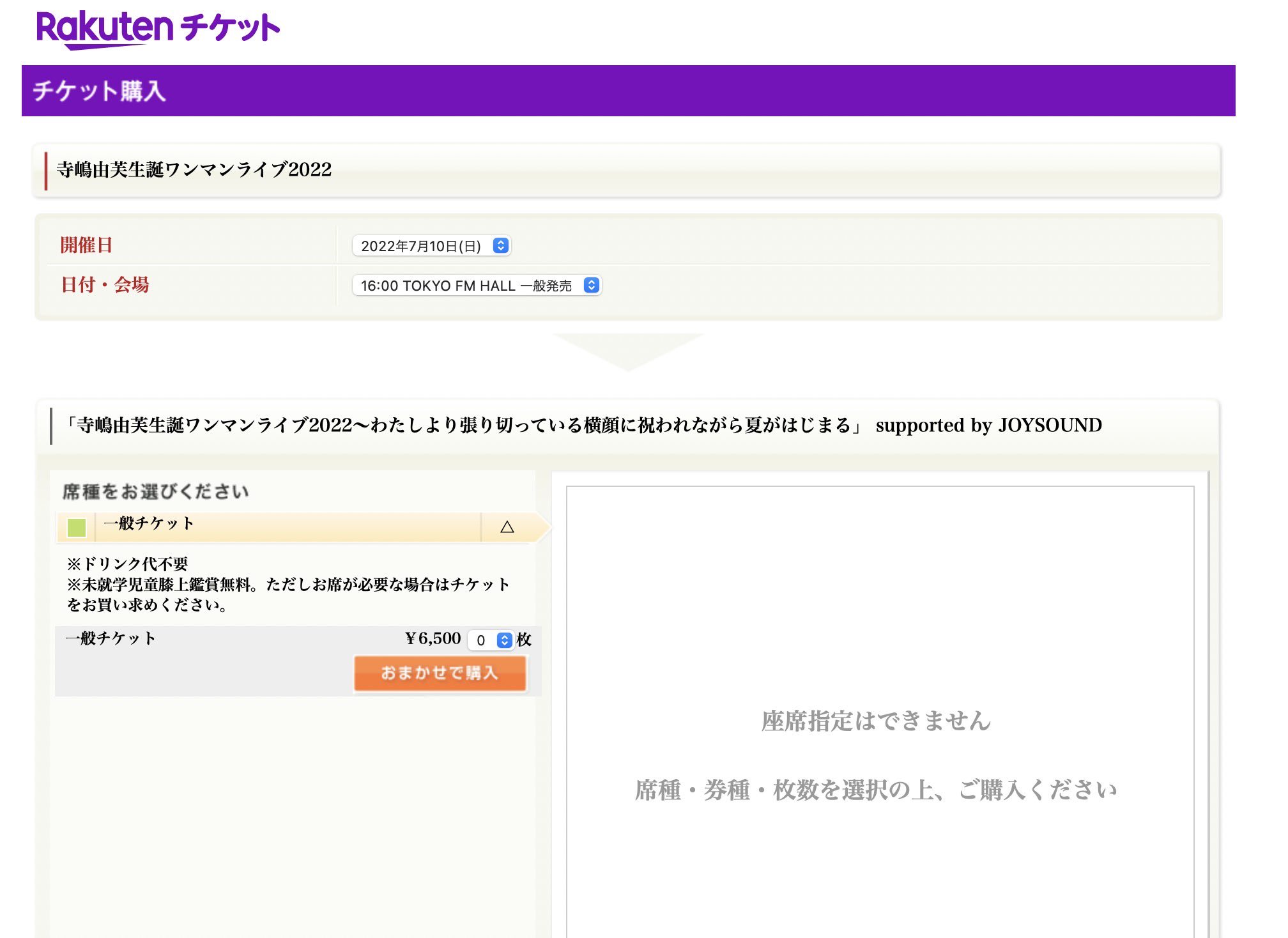Click the green 一般チケット seat color swatch
Image resolution: width=1288 pixels, height=938 pixels.
77,528
